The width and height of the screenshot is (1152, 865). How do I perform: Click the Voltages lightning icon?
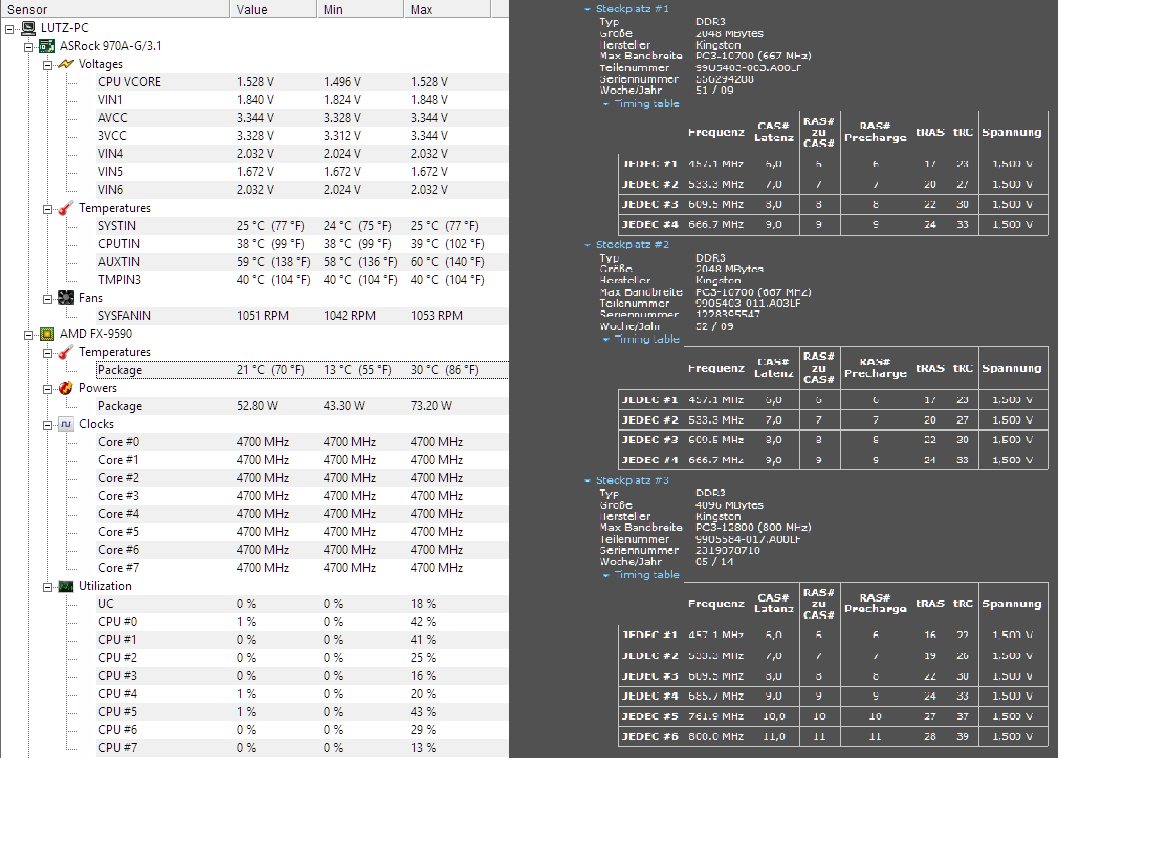click(65, 64)
